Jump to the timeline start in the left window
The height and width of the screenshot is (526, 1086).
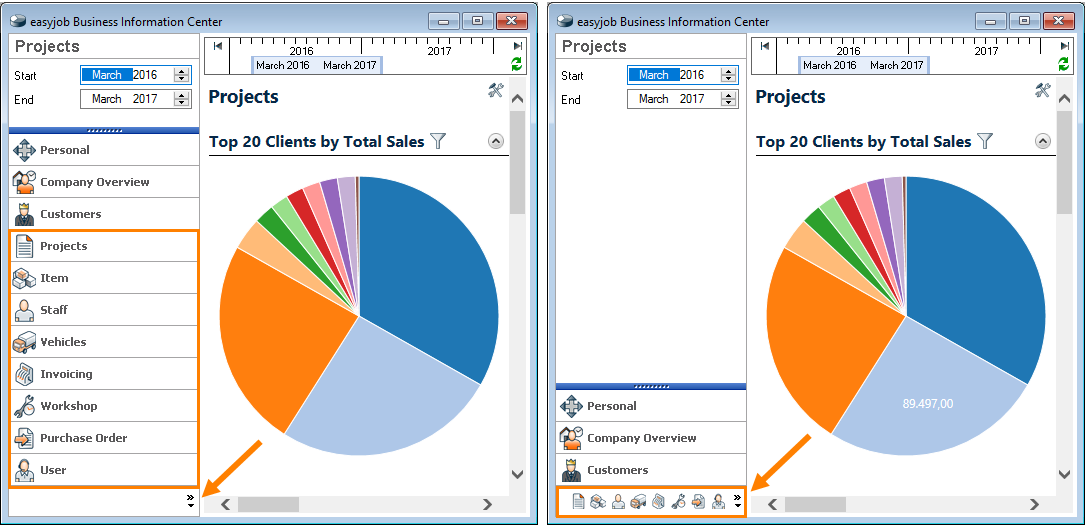pyautogui.click(x=218, y=46)
